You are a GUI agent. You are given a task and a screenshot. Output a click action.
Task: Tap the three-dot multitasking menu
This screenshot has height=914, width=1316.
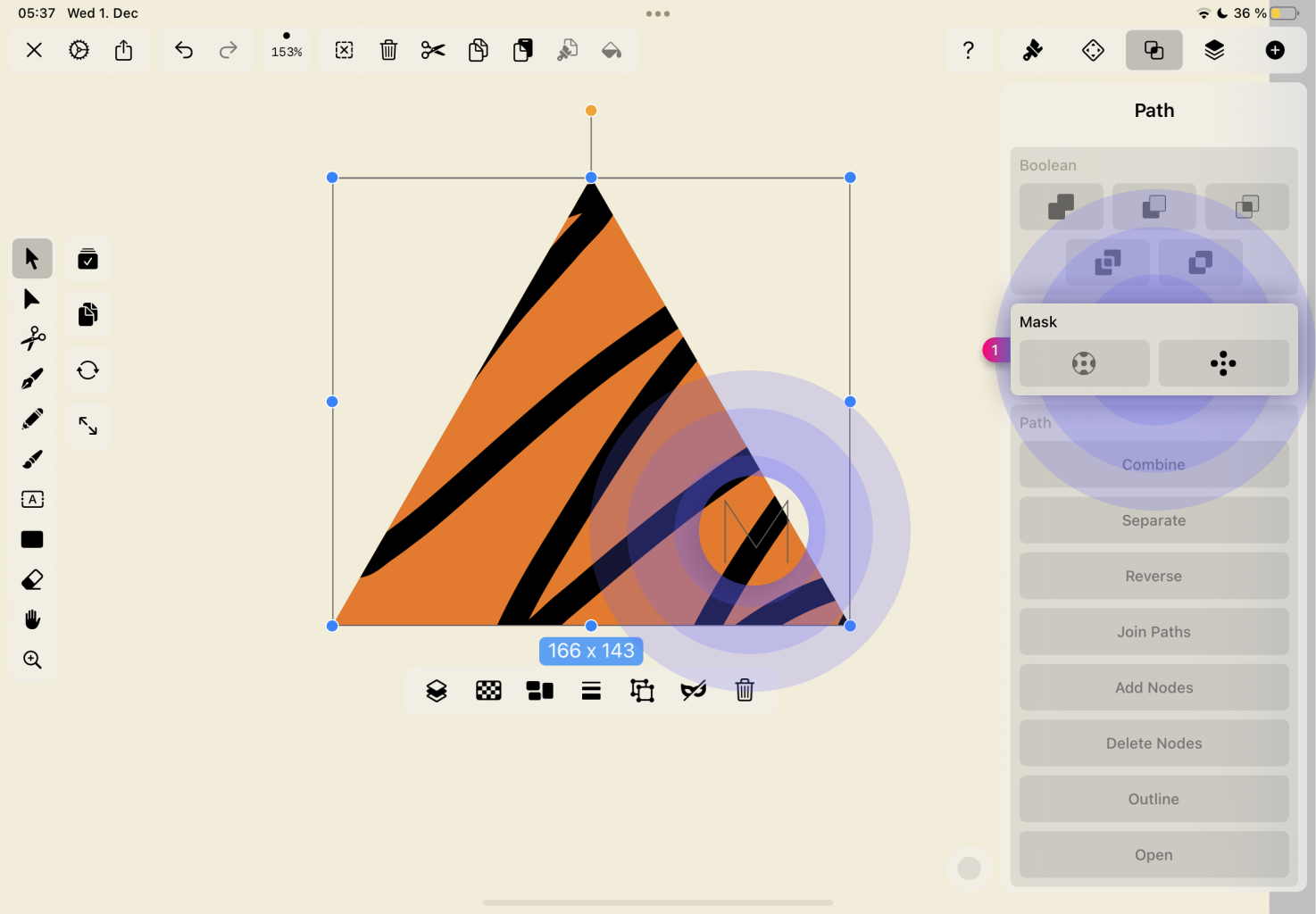tap(658, 13)
